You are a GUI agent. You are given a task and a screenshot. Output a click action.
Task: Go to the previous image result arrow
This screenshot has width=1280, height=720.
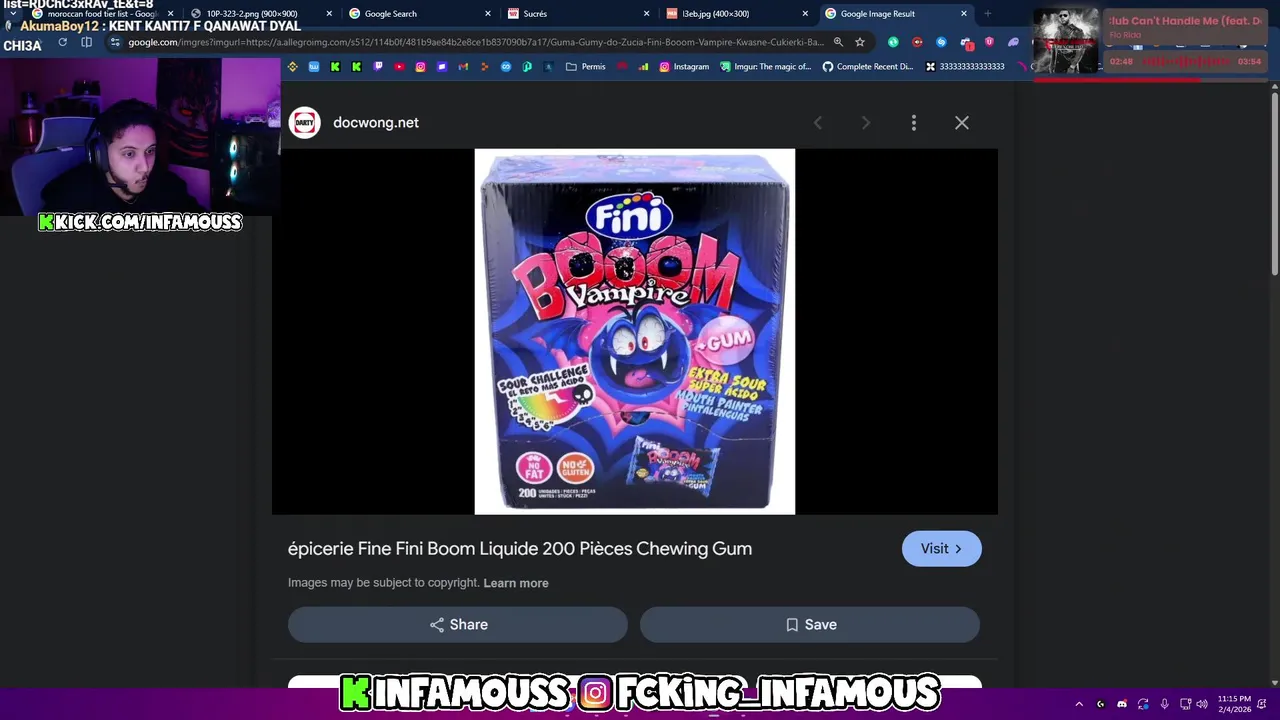[x=818, y=122]
